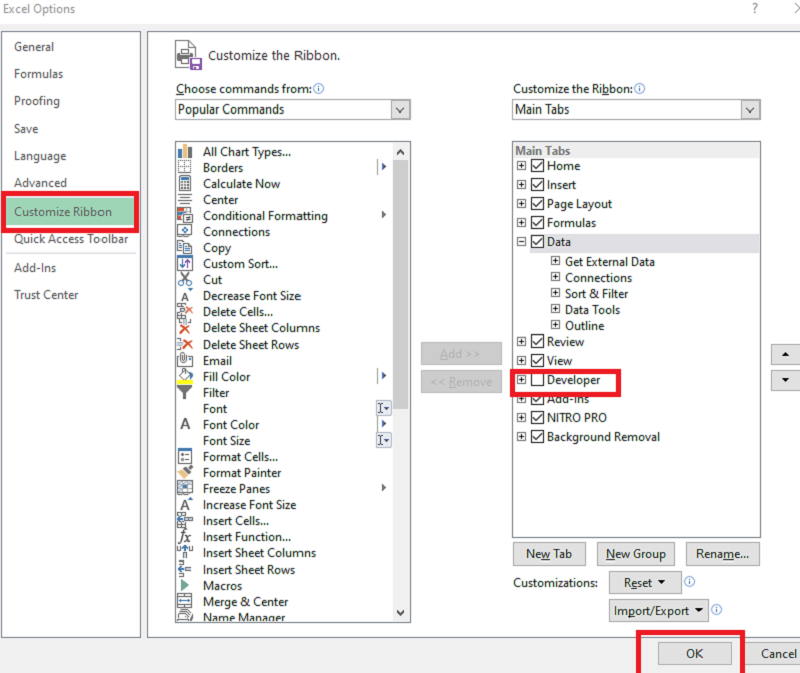Switch to the Trust Center category
Viewport: 800px width, 673px height.
[x=46, y=295]
